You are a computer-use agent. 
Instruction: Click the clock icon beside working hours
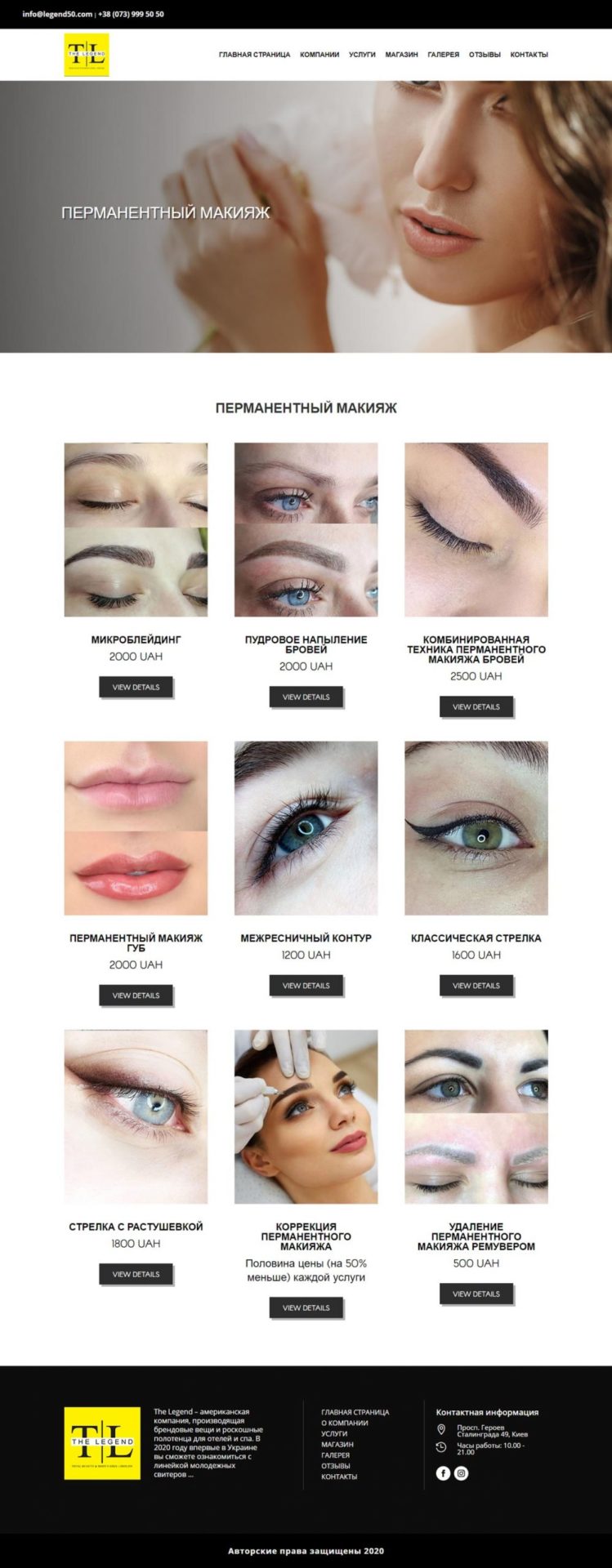(441, 1447)
